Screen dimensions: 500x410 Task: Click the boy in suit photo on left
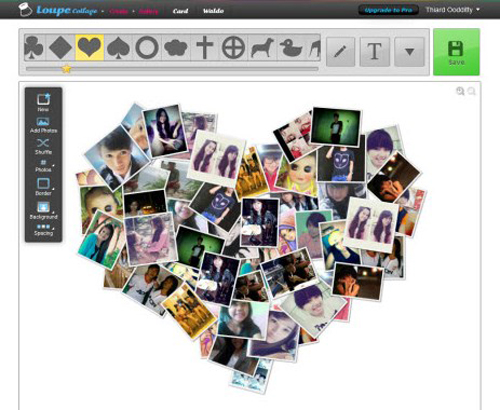pyautogui.click(x=117, y=157)
